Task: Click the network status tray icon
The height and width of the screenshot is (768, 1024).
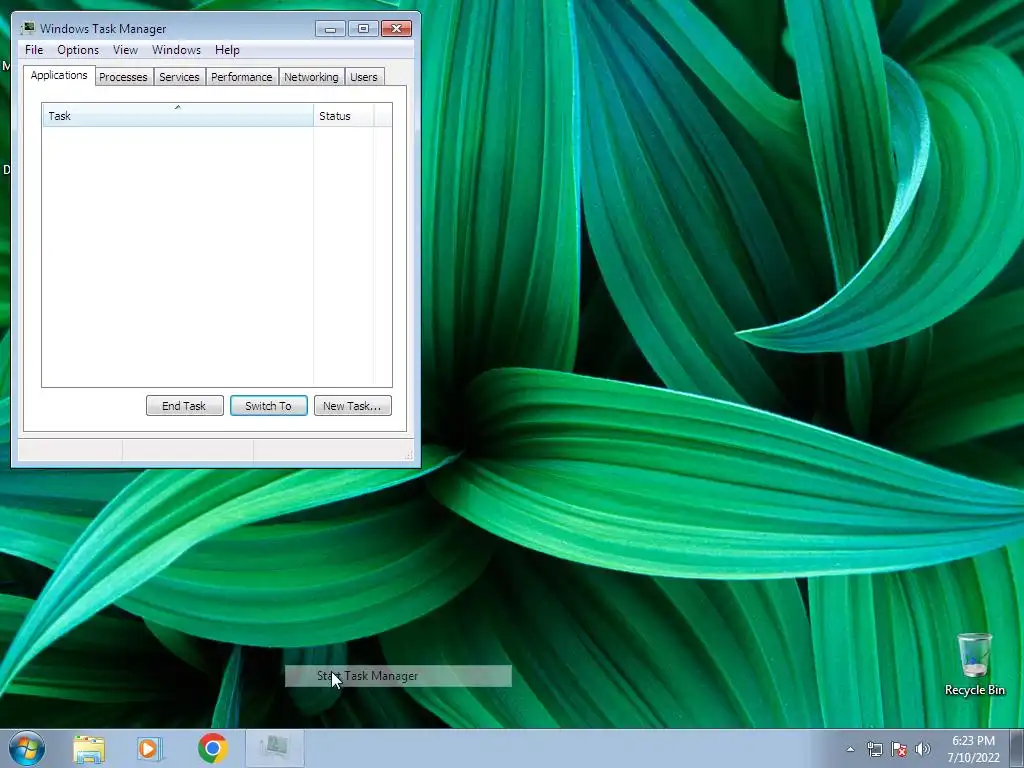Action: tap(874, 749)
